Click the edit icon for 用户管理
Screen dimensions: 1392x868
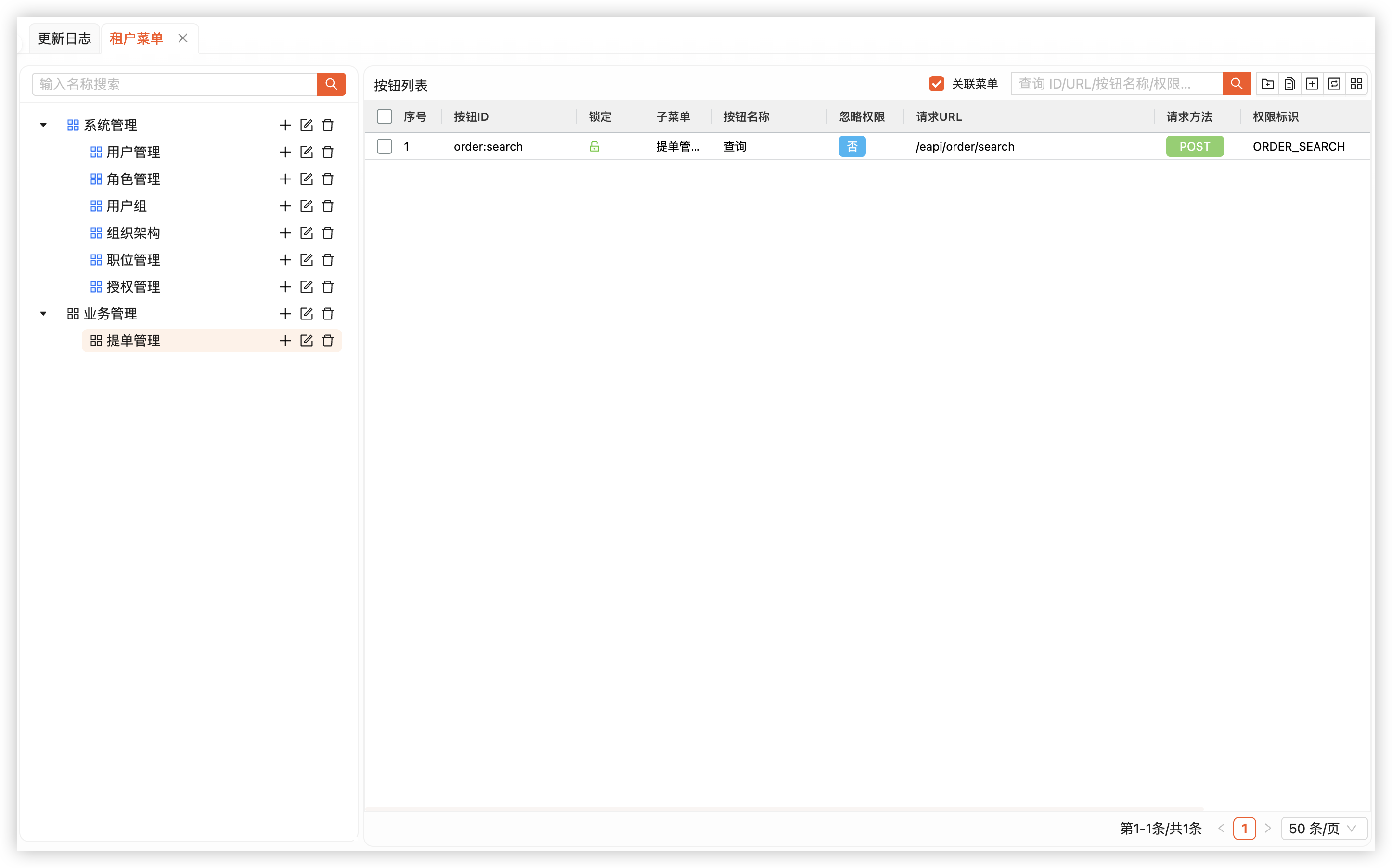tap(306, 152)
